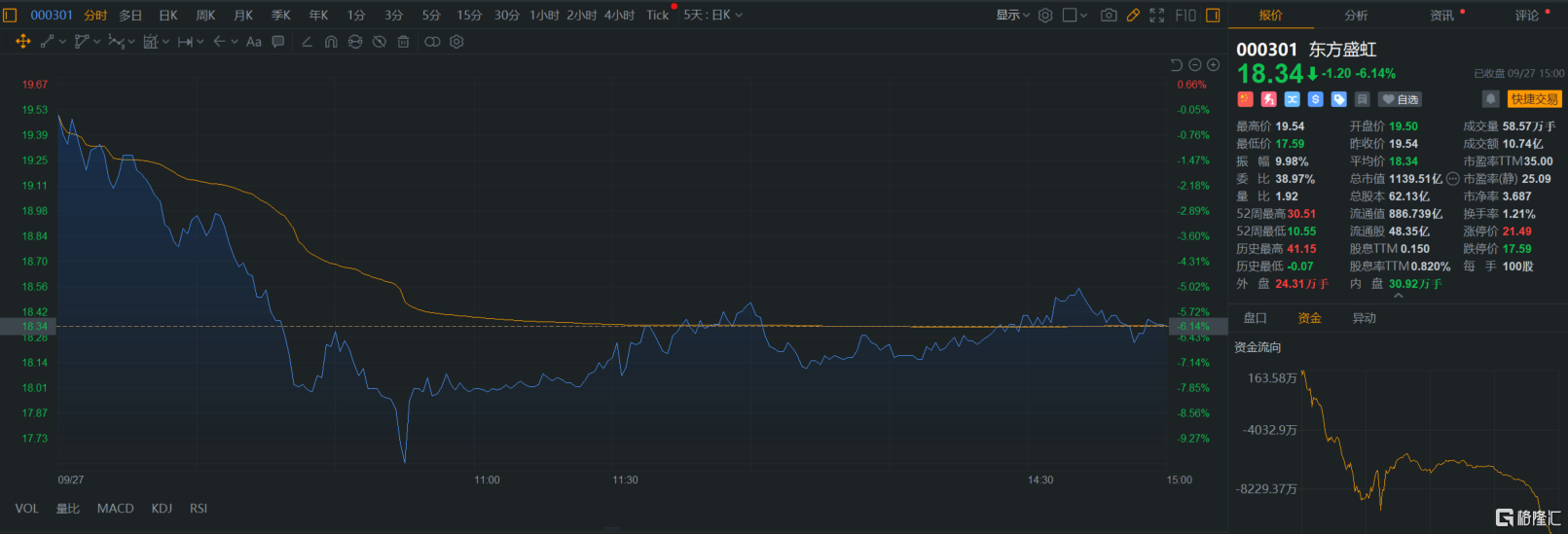
Task: Switch to 多日 multi-day view
Action: (130, 15)
